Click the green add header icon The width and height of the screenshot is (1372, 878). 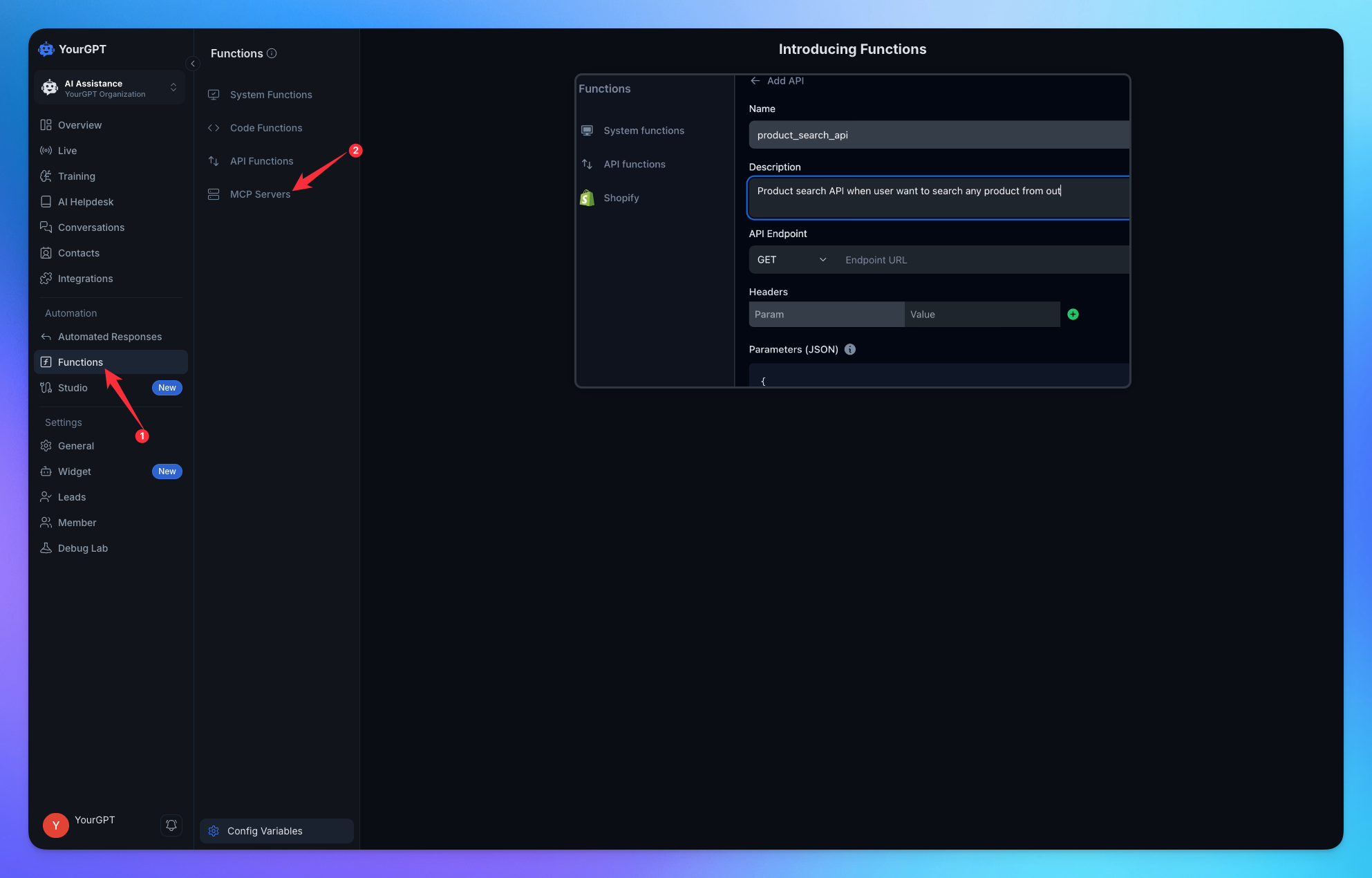coord(1073,314)
